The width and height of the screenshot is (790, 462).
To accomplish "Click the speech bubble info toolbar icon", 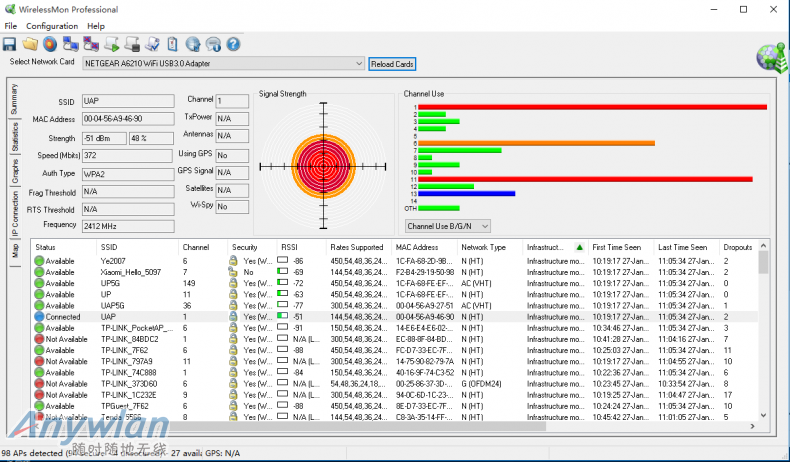I will point(213,44).
